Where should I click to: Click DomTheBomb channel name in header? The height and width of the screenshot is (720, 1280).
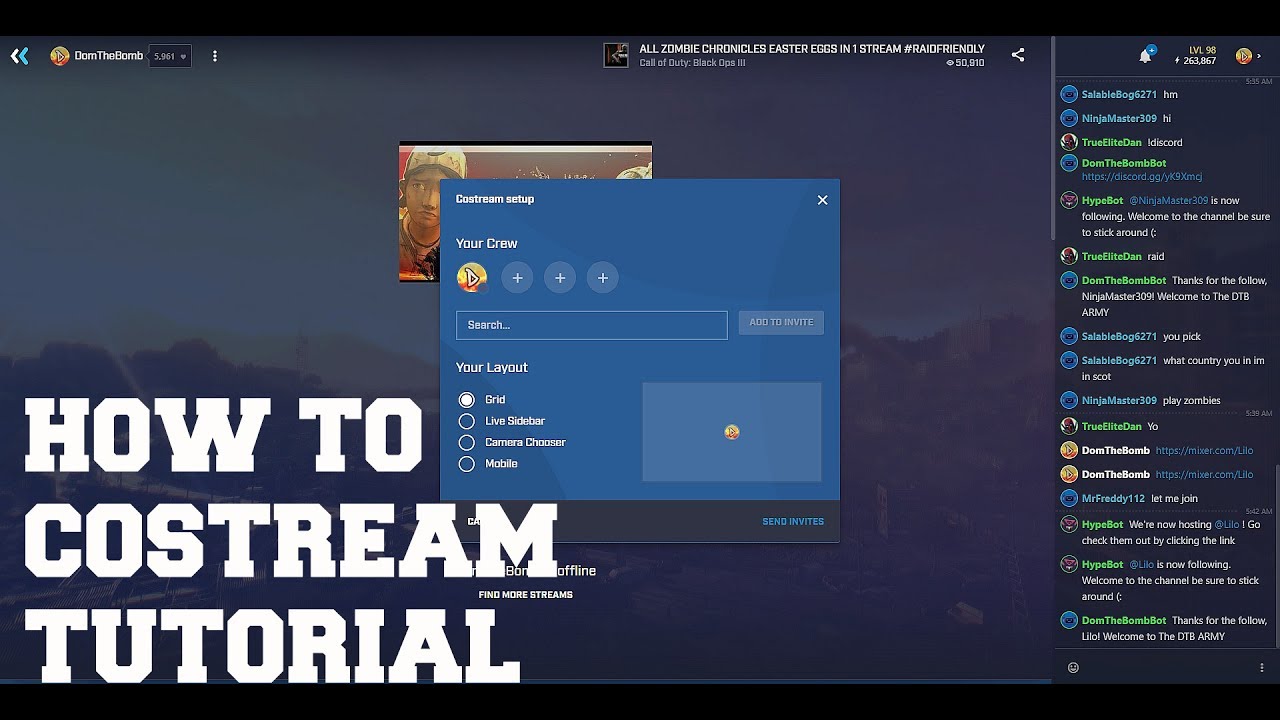point(109,56)
